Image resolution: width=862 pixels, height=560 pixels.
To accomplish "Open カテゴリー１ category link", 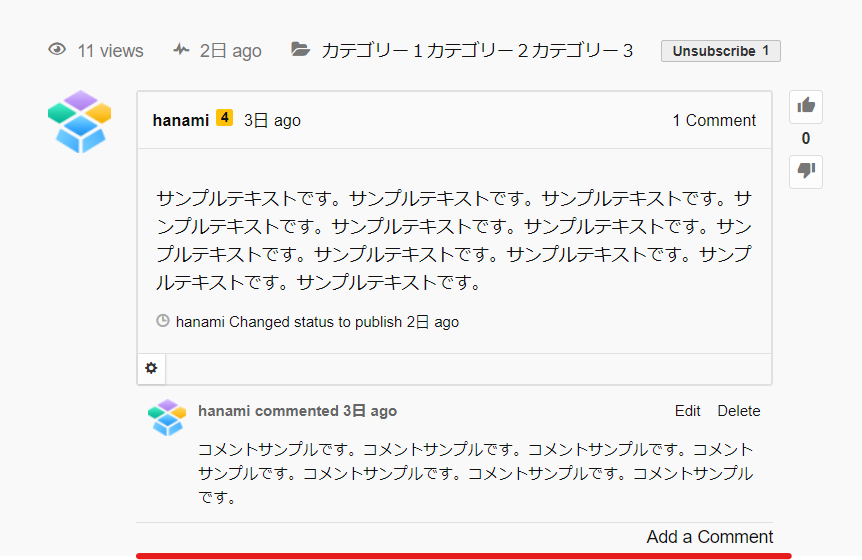I will [x=372, y=51].
